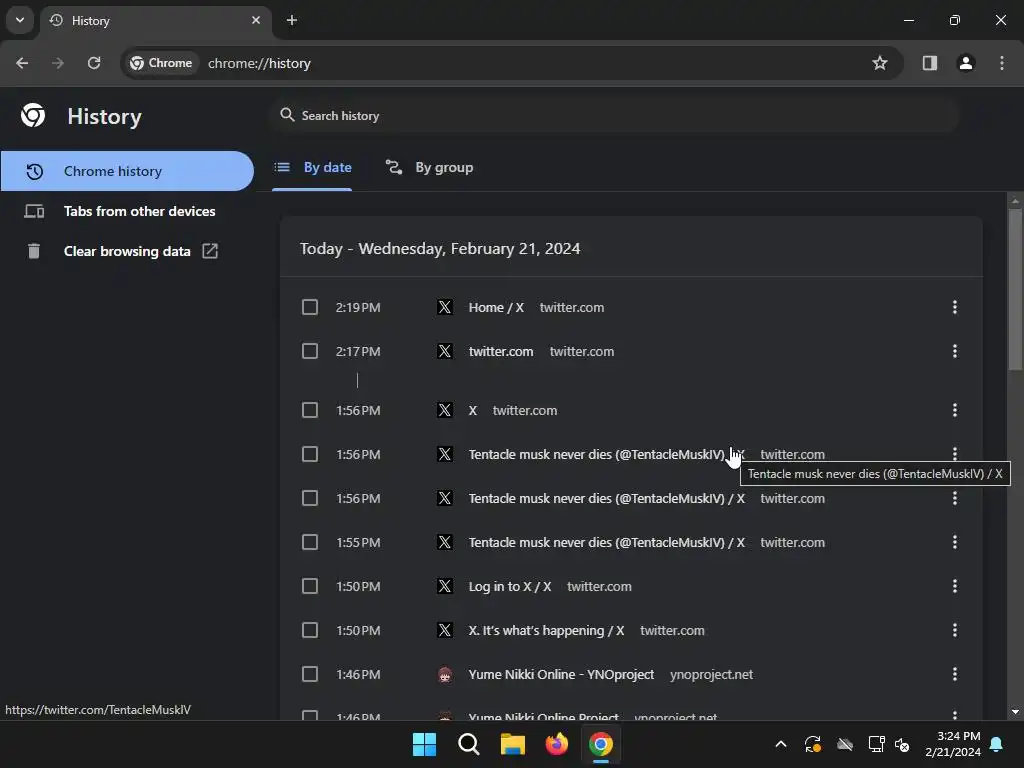Tick checkbox of hovered Tentacle musk 1:56 PM entry

tap(310, 454)
